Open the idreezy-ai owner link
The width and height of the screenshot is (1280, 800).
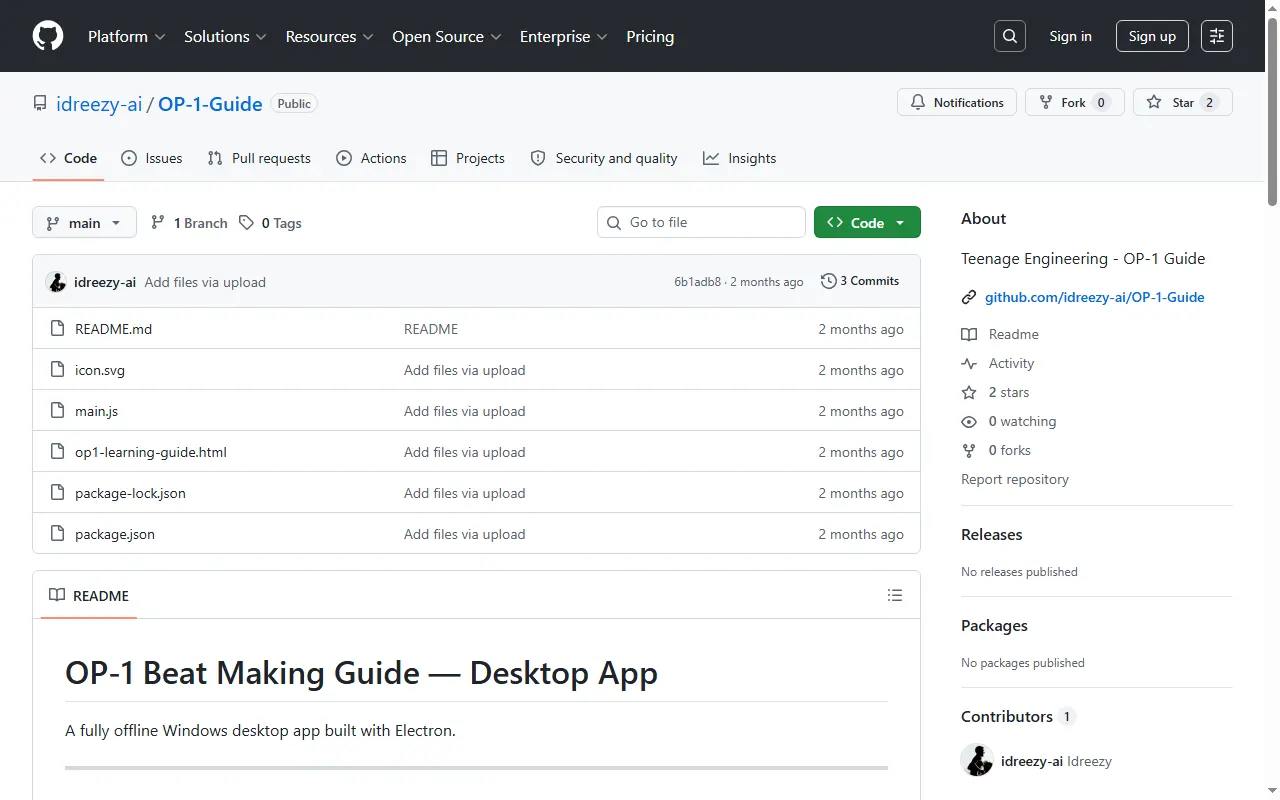coord(99,104)
